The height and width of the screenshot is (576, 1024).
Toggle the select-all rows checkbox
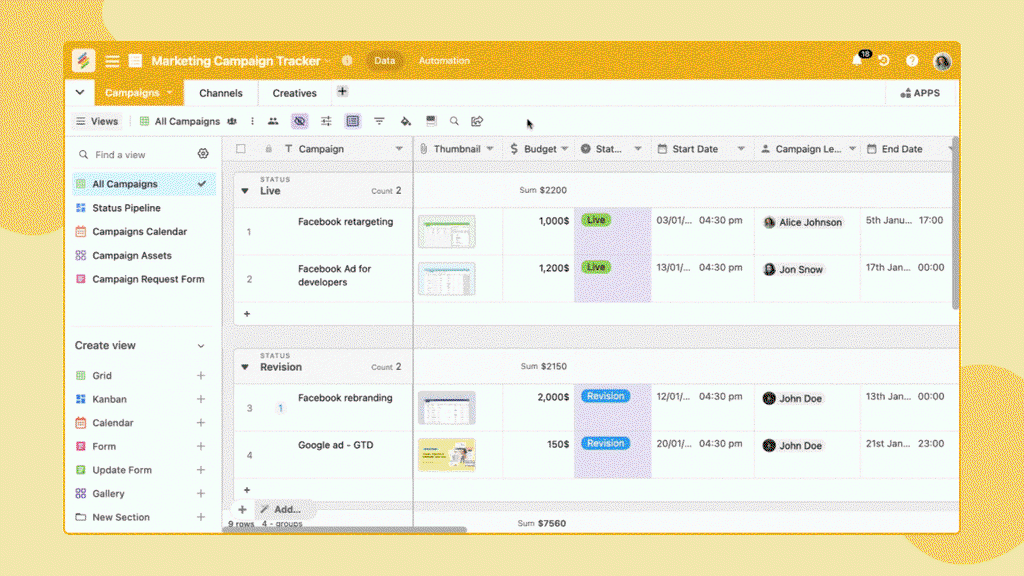(241, 149)
